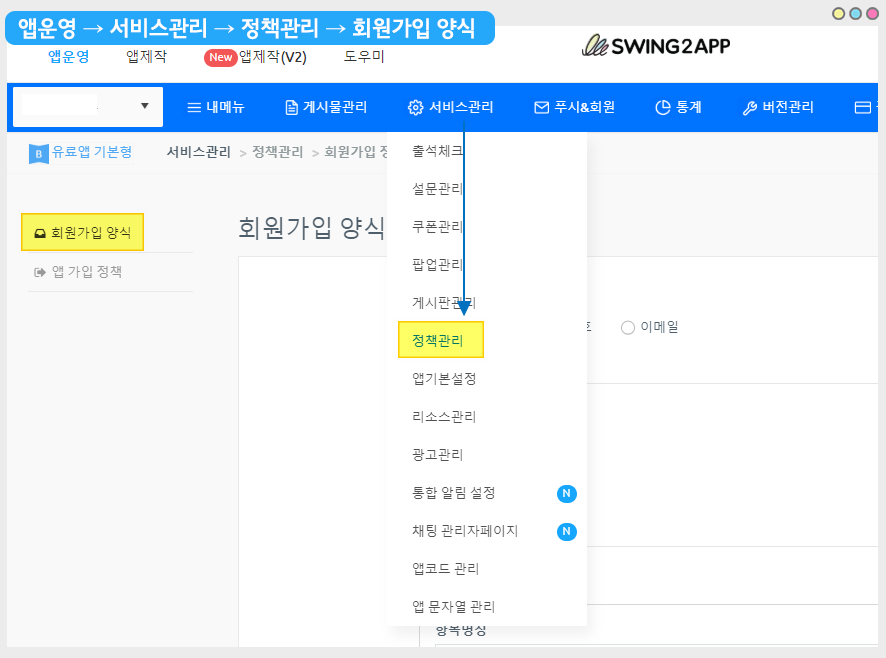
Task: Open the app selector dropdown arrow
Action: point(144,106)
